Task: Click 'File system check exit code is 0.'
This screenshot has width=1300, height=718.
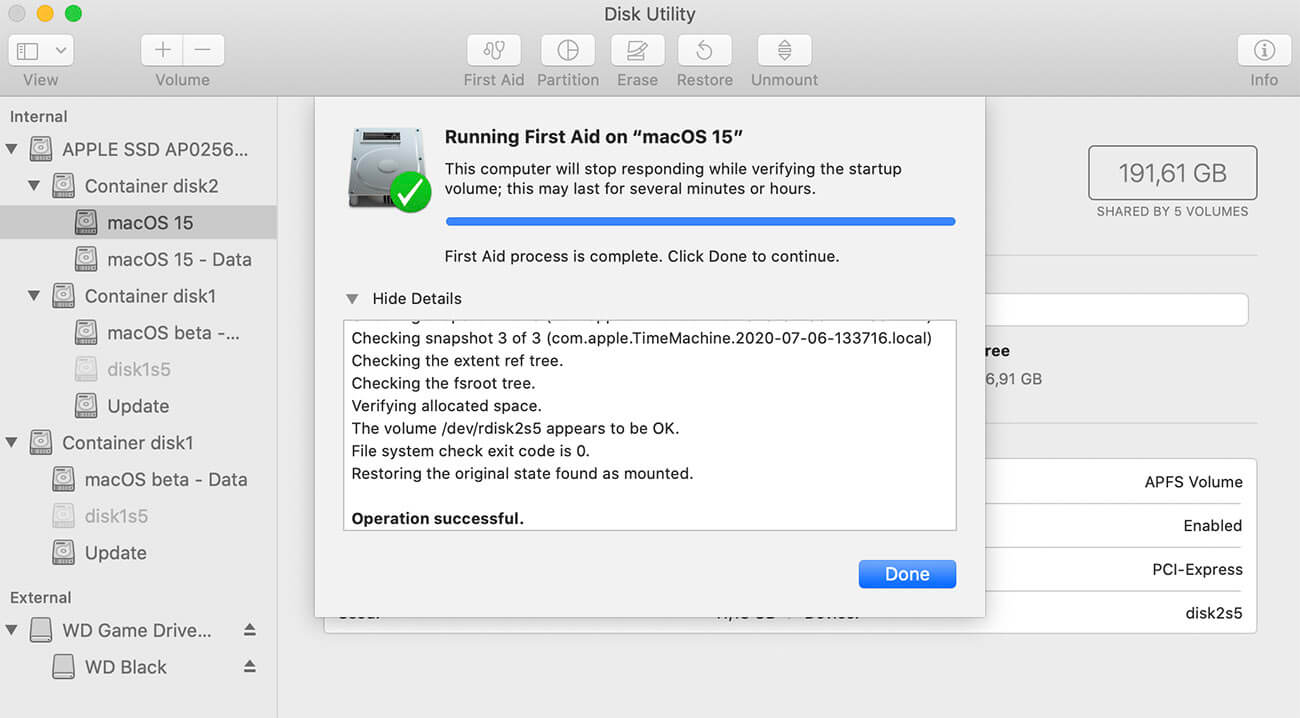Action: coord(470,451)
